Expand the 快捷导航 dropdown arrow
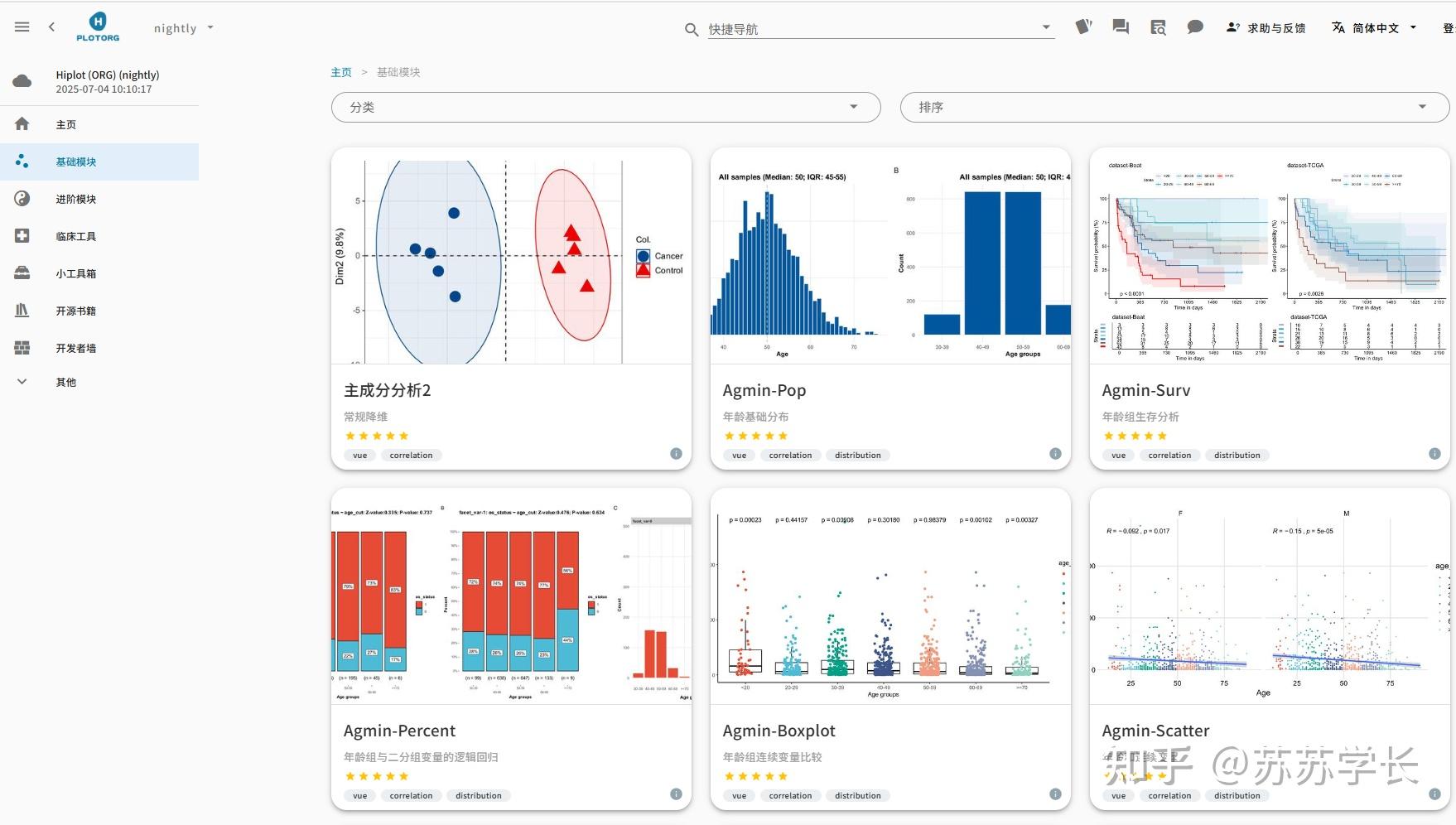 click(x=1046, y=28)
